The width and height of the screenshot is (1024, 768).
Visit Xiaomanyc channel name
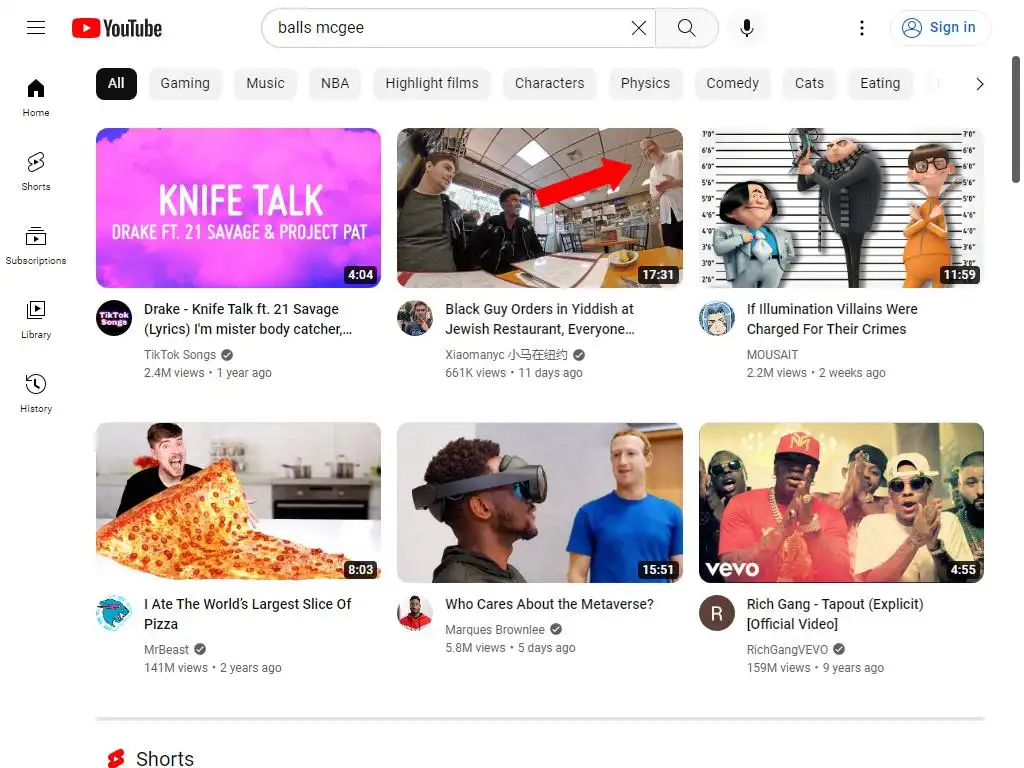pyautogui.click(x=506, y=355)
